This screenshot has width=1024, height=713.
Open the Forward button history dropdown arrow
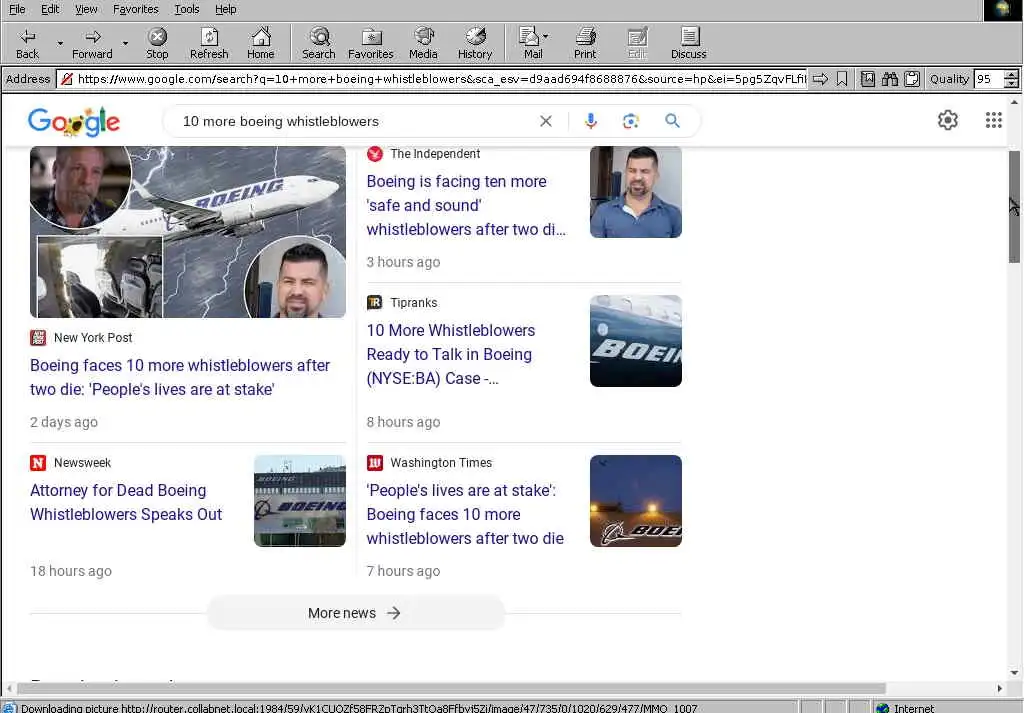click(x=125, y=44)
